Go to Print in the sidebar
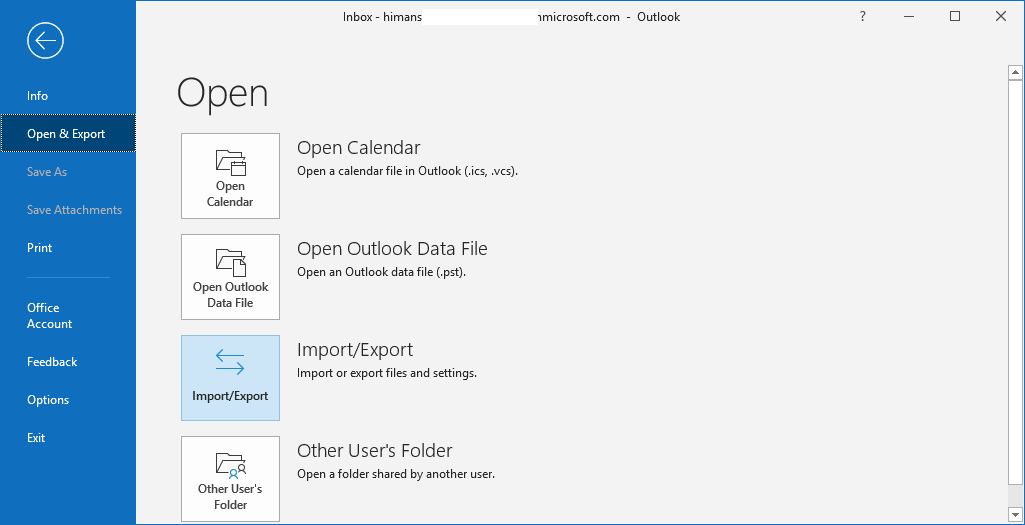 40,248
